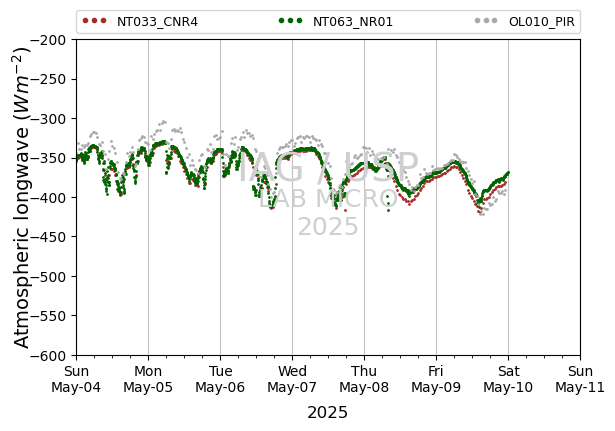Click the Sun May-11 x-axis label

coord(580,379)
